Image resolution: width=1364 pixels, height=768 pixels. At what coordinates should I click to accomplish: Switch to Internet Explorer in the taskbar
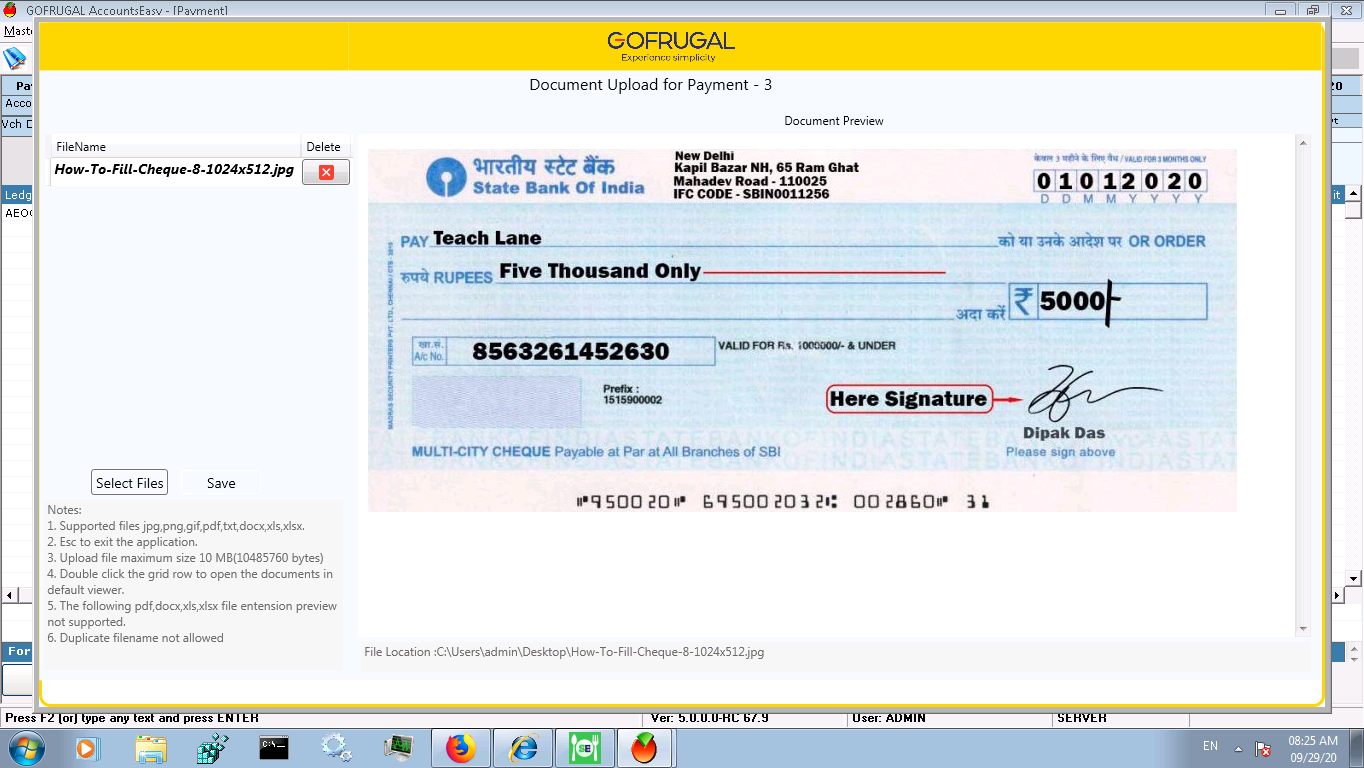tap(522, 748)
